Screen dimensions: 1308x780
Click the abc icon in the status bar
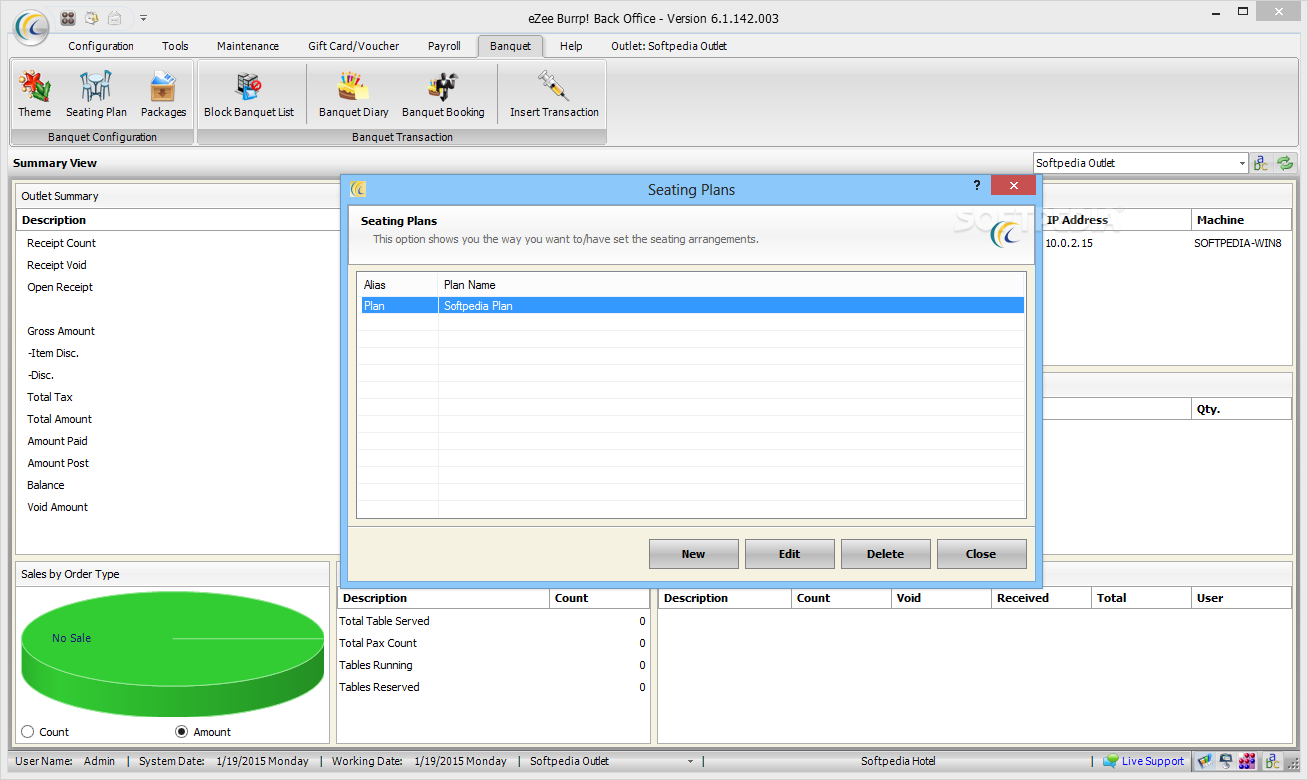1272,761
